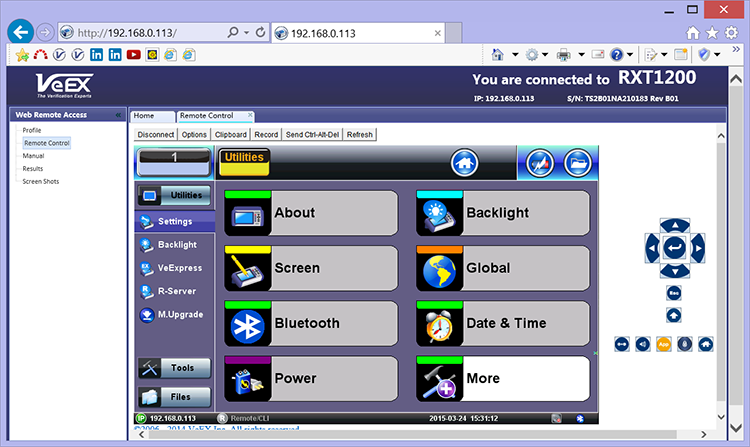This screenshot has width=750, height=447.
Task: Click the up arrow on the directional pad
Action: click(675, 225)
